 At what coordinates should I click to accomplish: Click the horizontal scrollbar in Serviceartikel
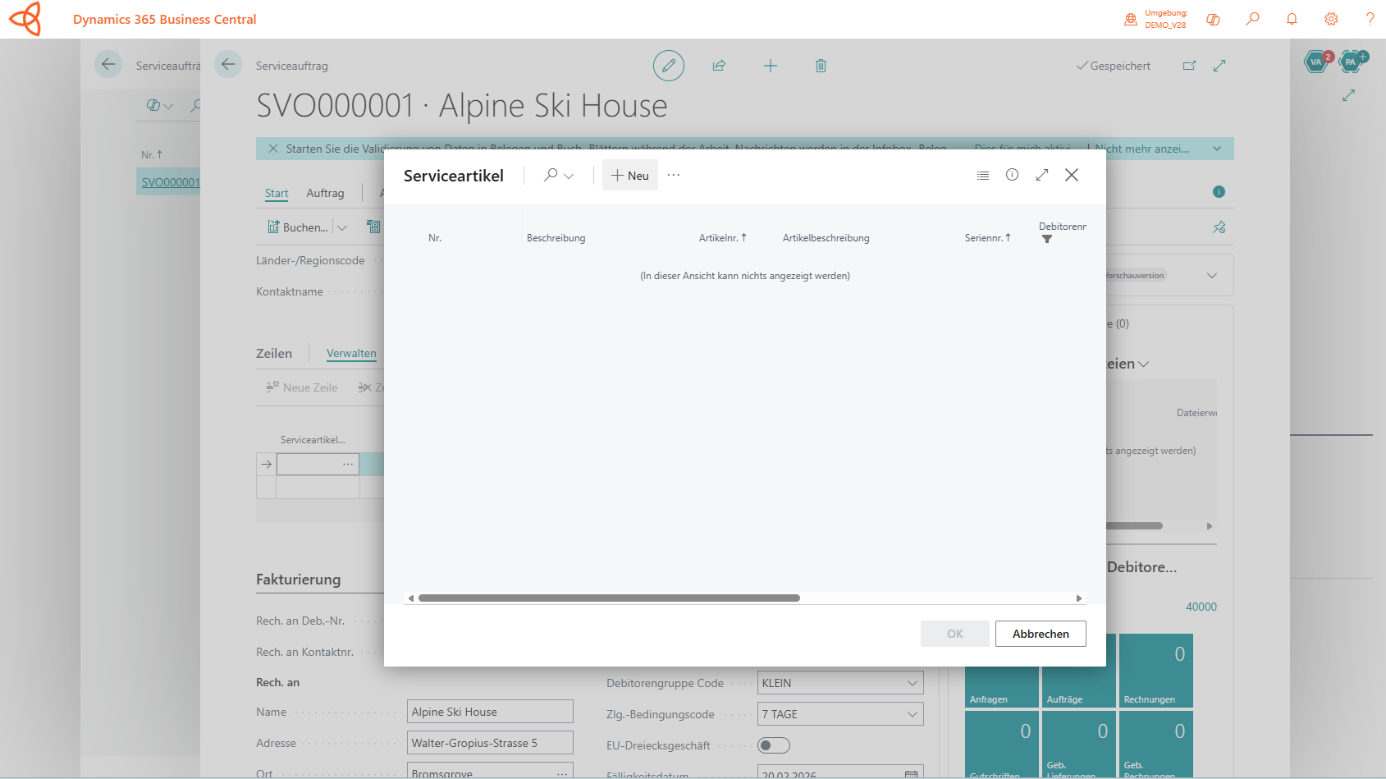pos(609,598)
